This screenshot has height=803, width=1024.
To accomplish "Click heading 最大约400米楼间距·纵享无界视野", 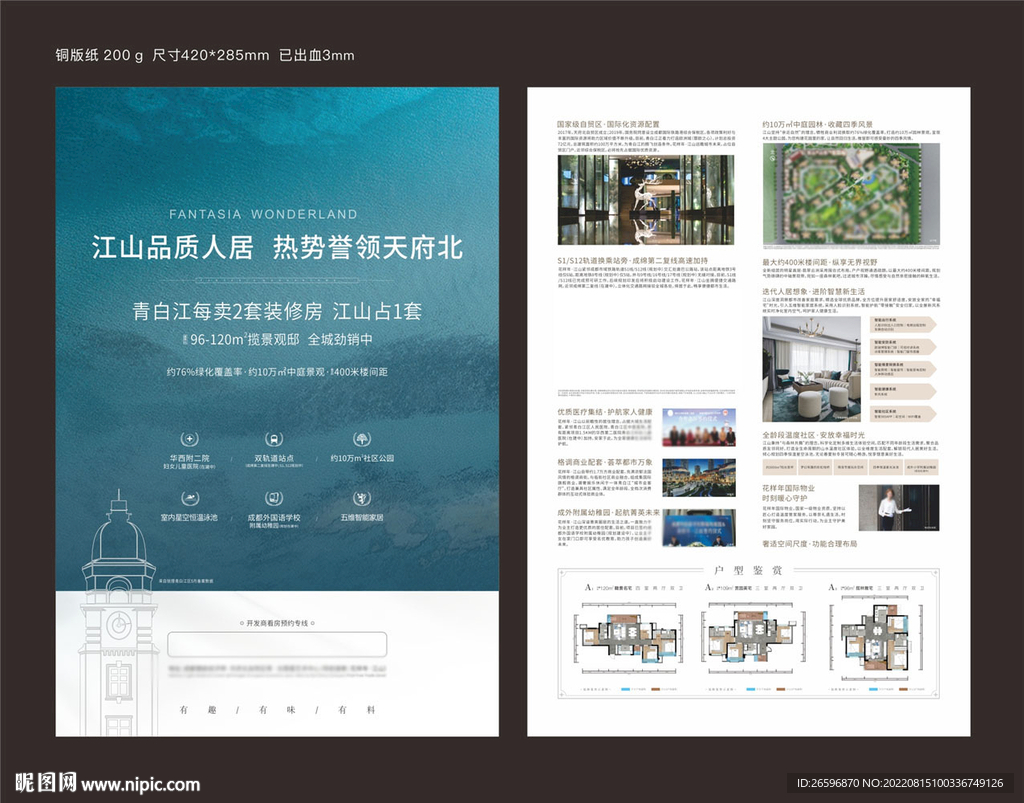I will coord(820,262).
